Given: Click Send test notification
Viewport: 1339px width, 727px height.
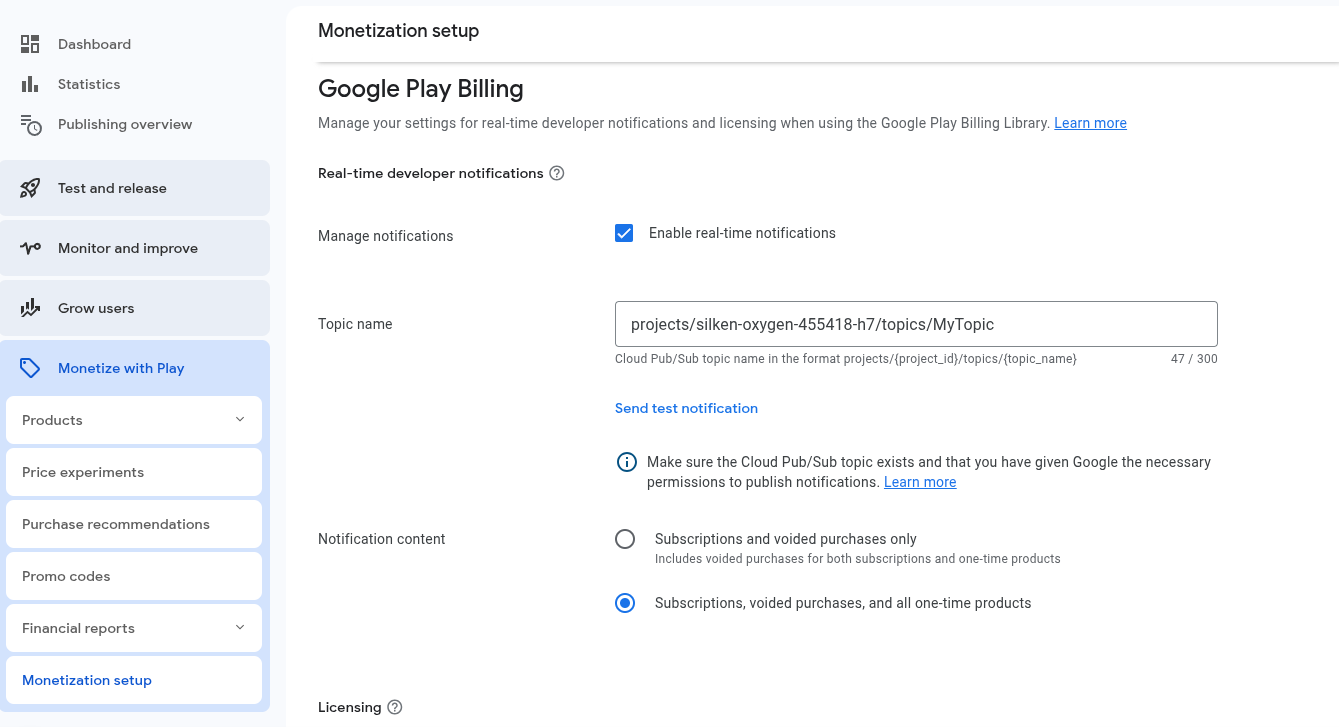Looking at the screenshot, I should click(686, 408).
